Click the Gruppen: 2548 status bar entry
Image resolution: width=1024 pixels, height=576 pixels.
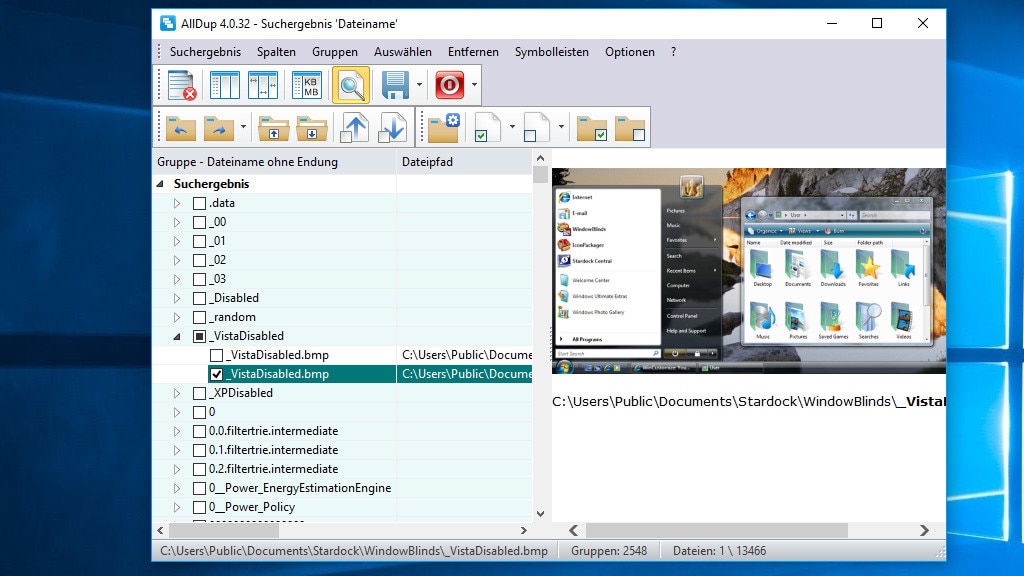tap(609, 551)
